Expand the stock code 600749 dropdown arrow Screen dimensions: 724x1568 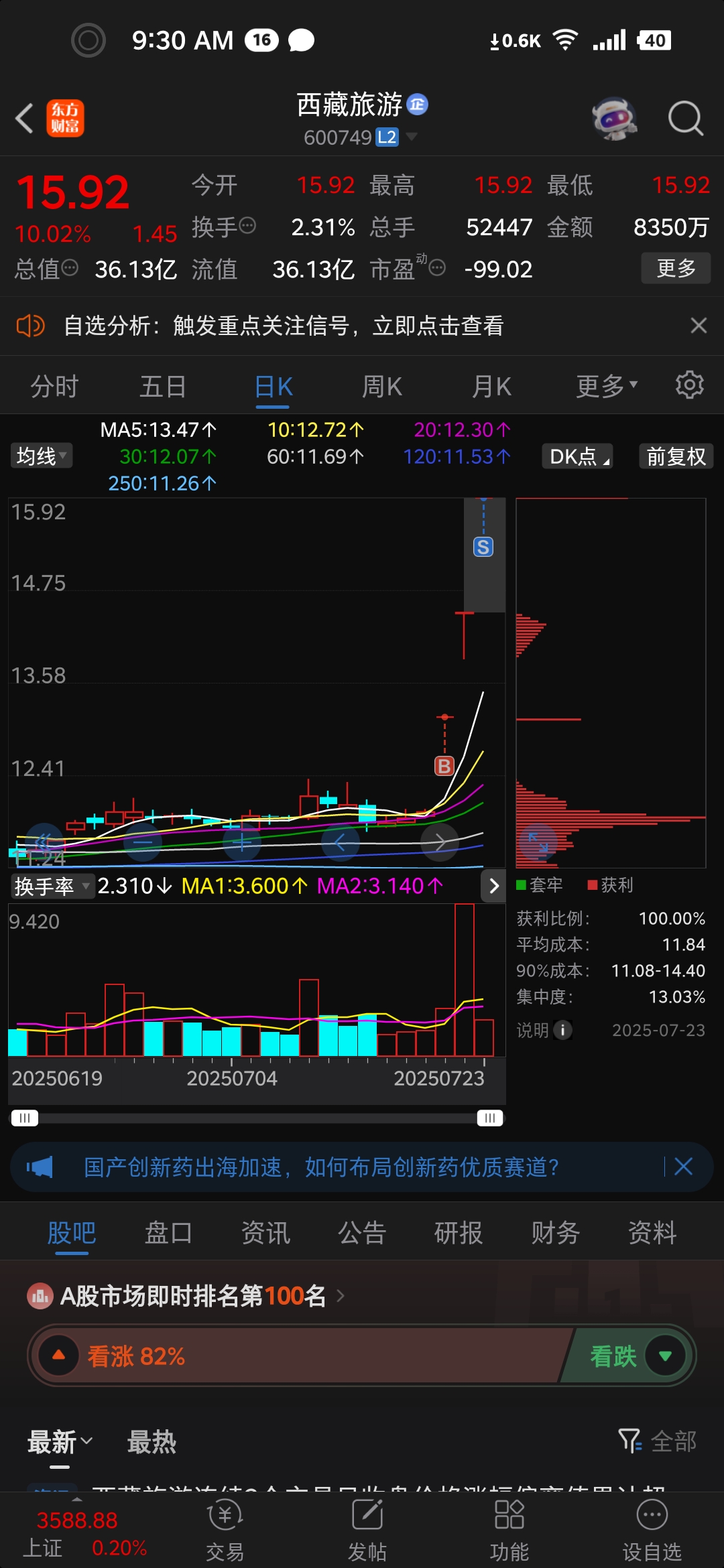(x=412, y=137)
